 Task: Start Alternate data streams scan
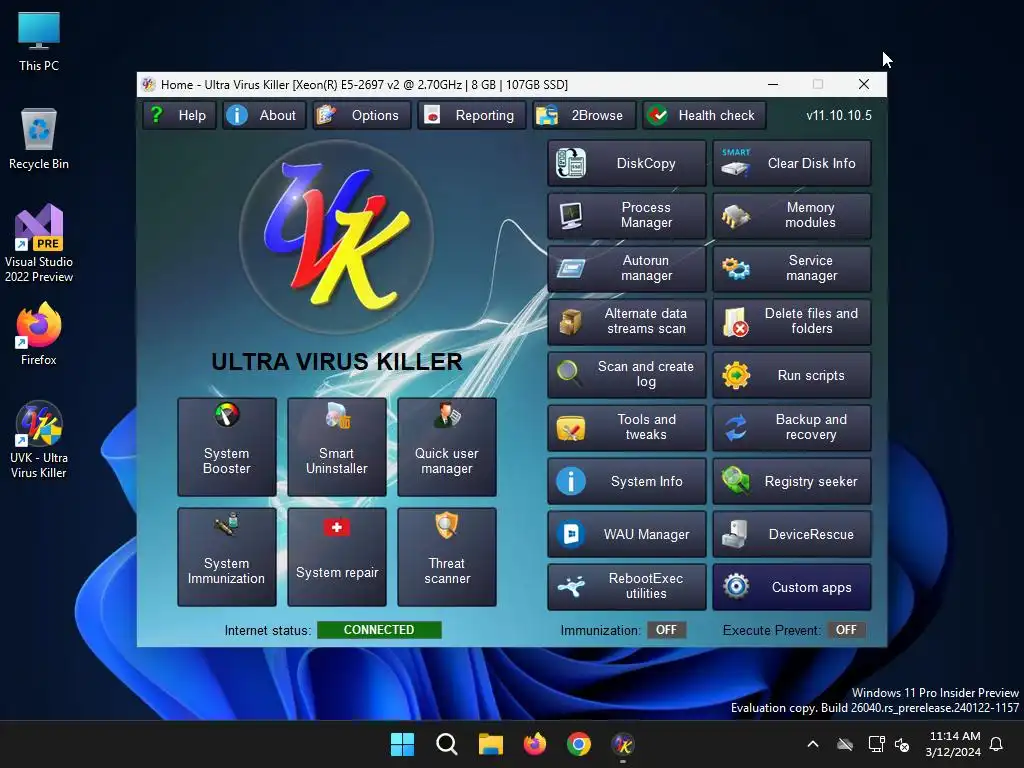(627, 321)
